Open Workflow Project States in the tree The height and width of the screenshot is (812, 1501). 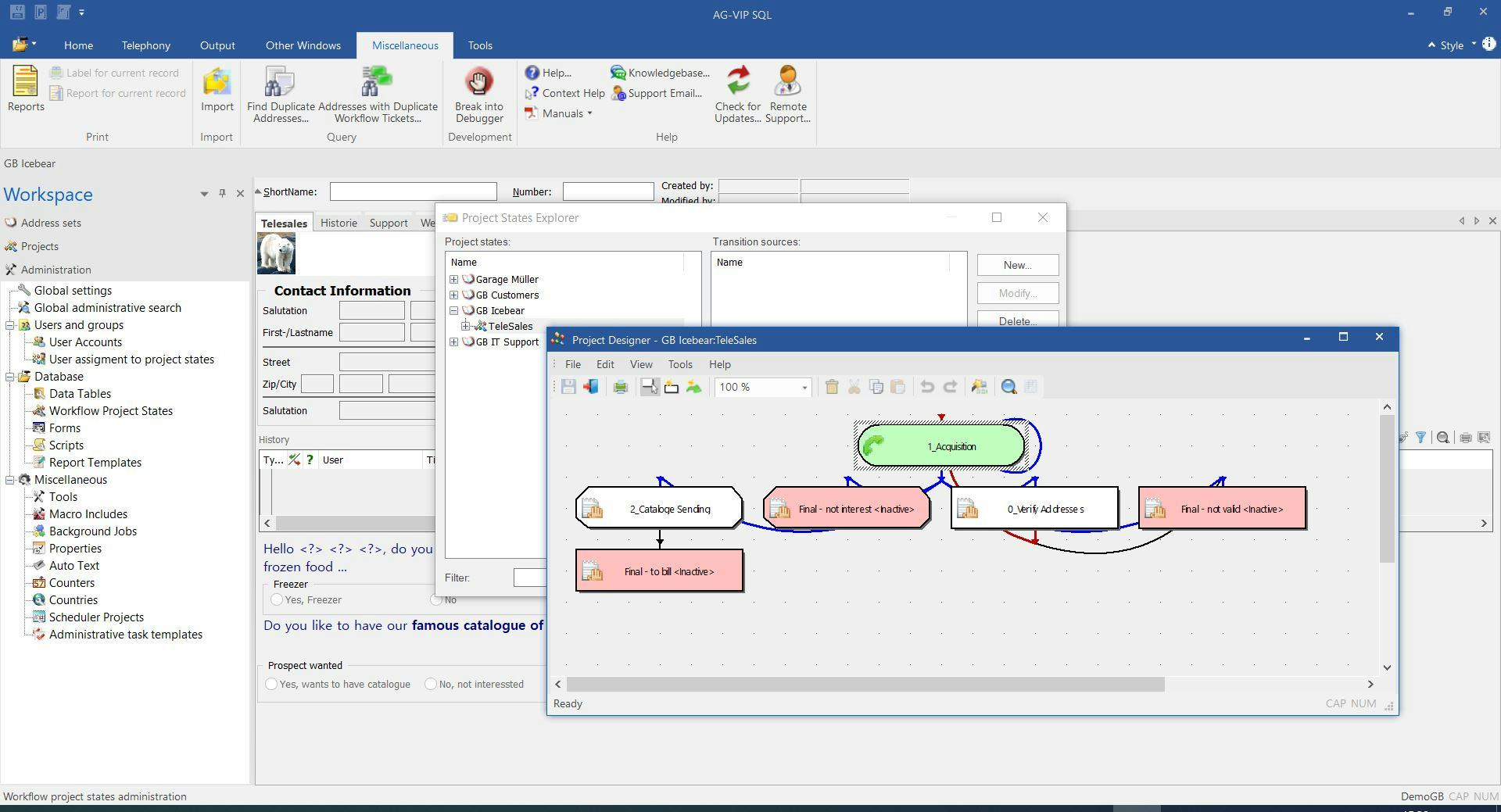(x=111, y=411)
